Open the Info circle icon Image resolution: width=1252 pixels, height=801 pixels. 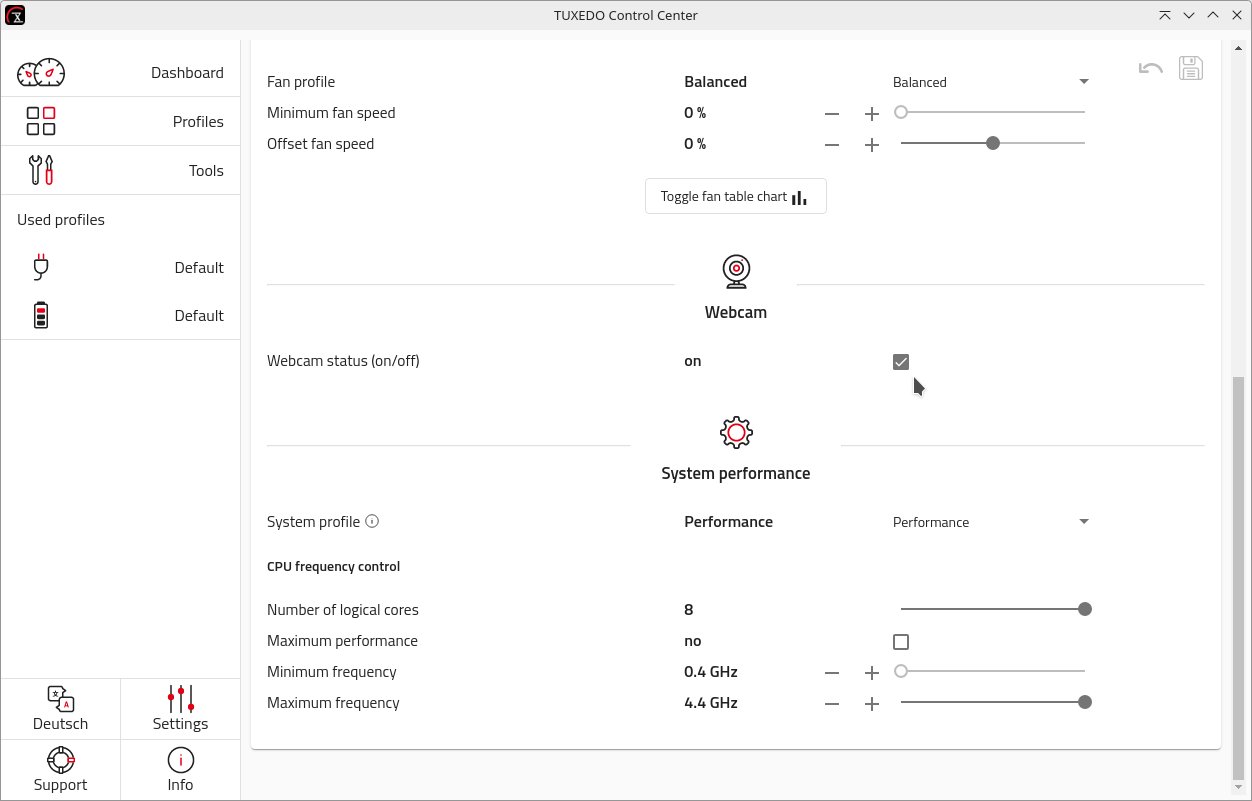tap(181, 760)
